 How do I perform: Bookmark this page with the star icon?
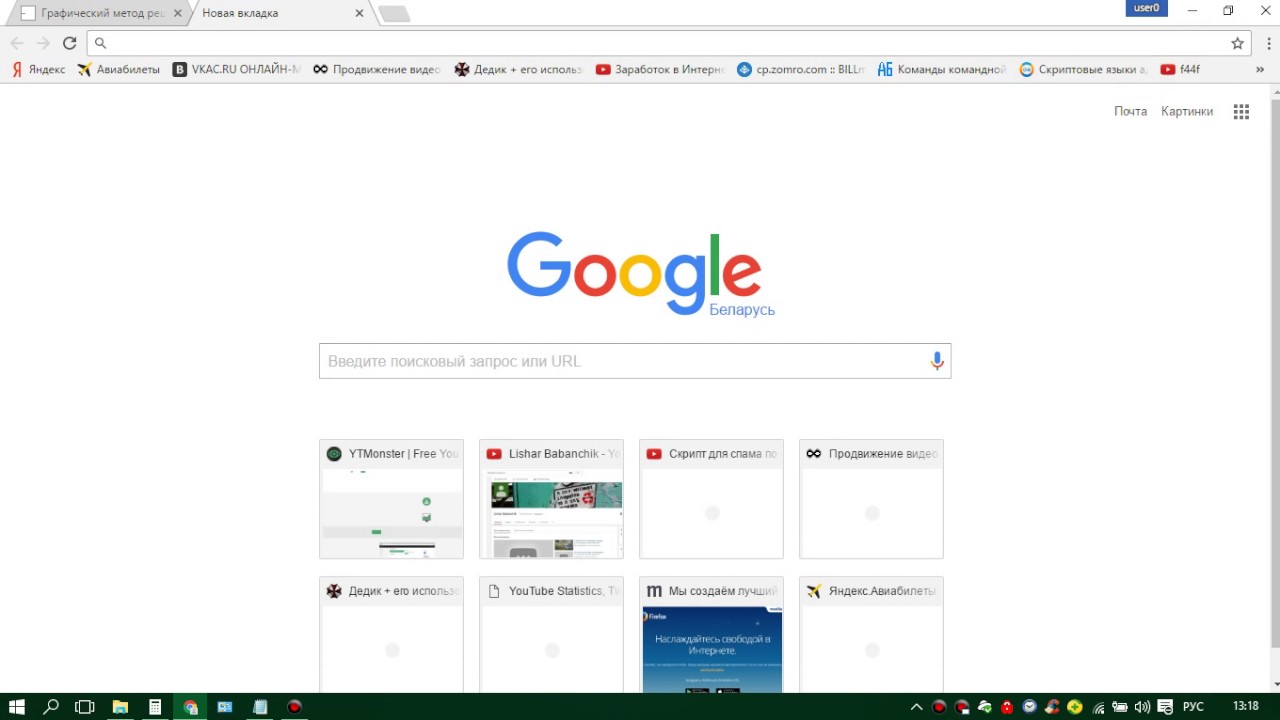[1237, 43]
